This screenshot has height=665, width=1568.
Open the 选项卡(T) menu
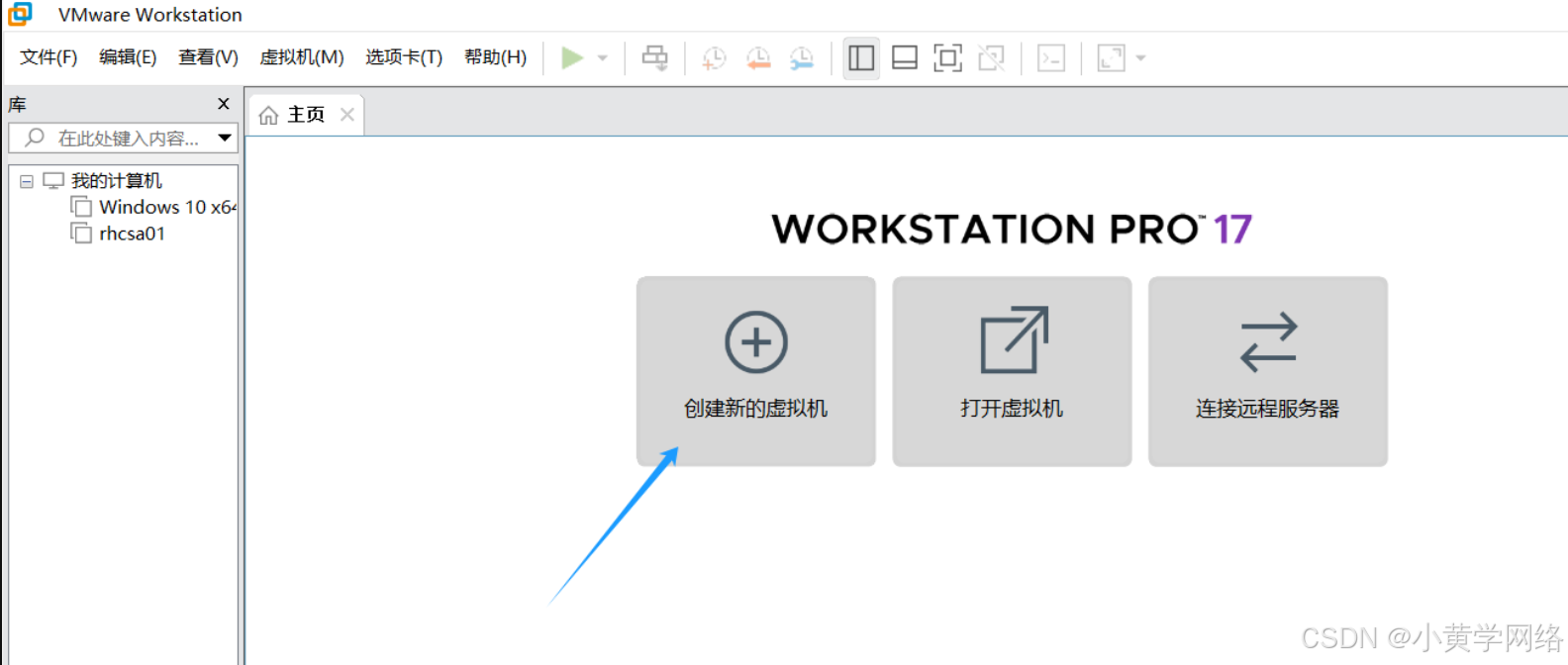pos(404,57)
